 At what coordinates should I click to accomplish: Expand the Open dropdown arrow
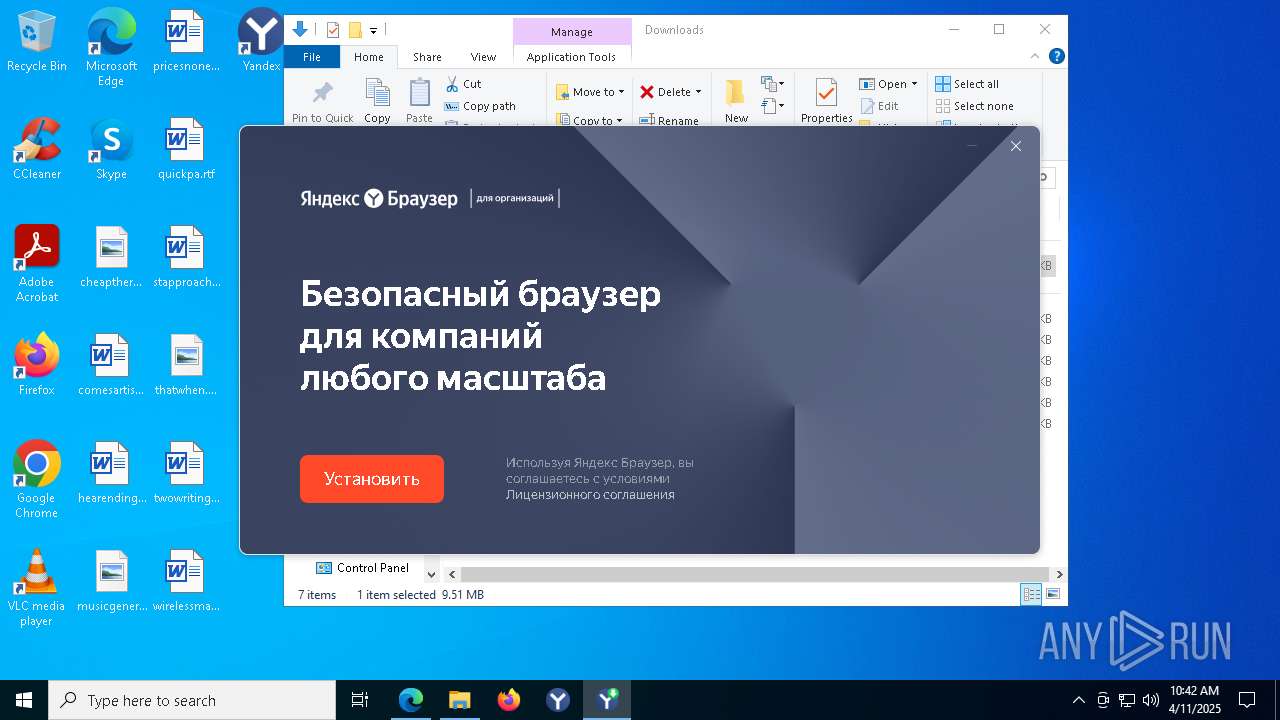point(914,84)
